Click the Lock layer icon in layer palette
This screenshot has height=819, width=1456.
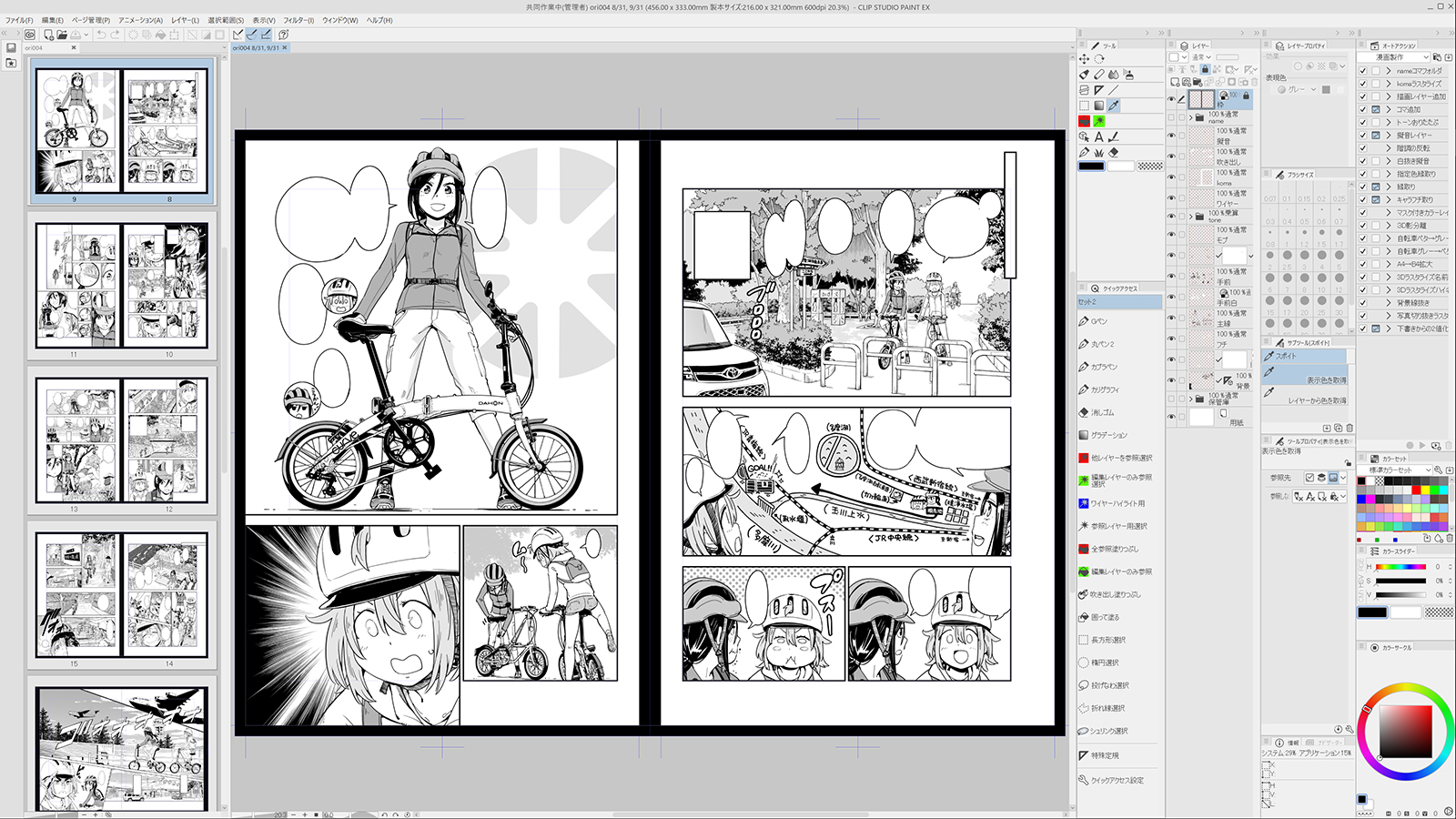pos(1205,69)
